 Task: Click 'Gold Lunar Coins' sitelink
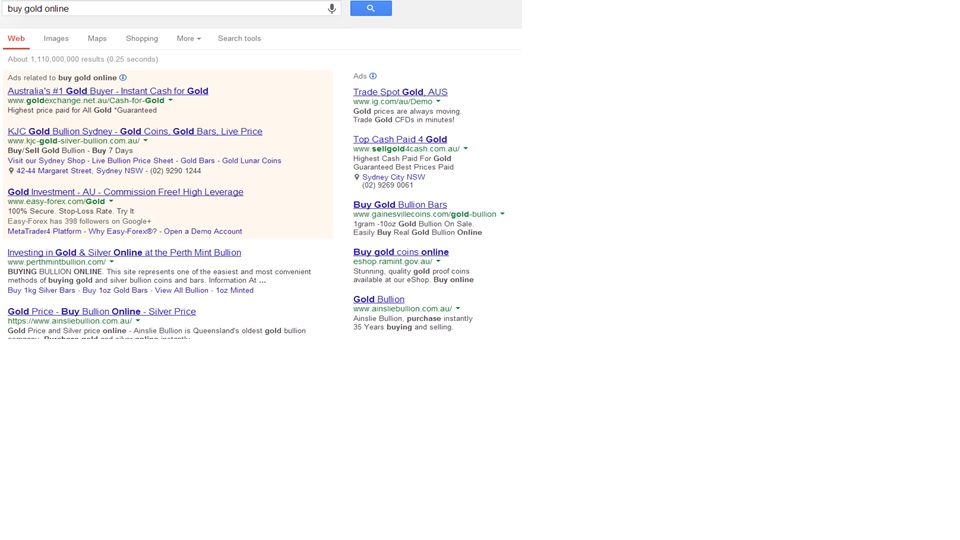coord(252,160)
